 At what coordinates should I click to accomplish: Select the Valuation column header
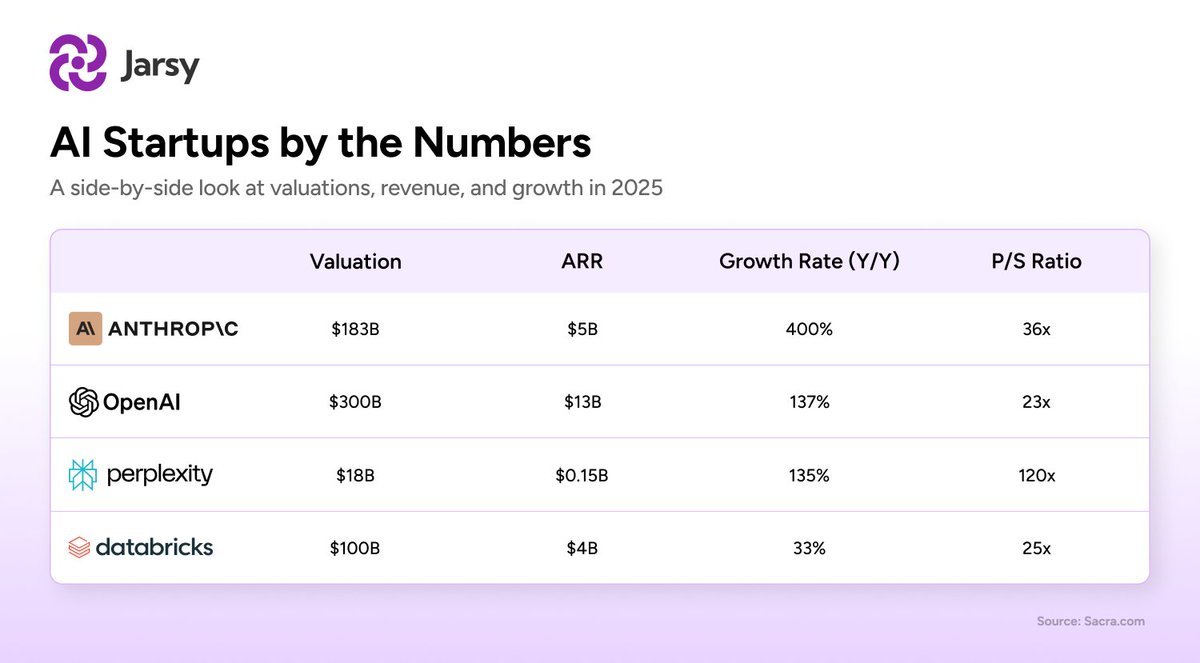(x=355, y=262)
